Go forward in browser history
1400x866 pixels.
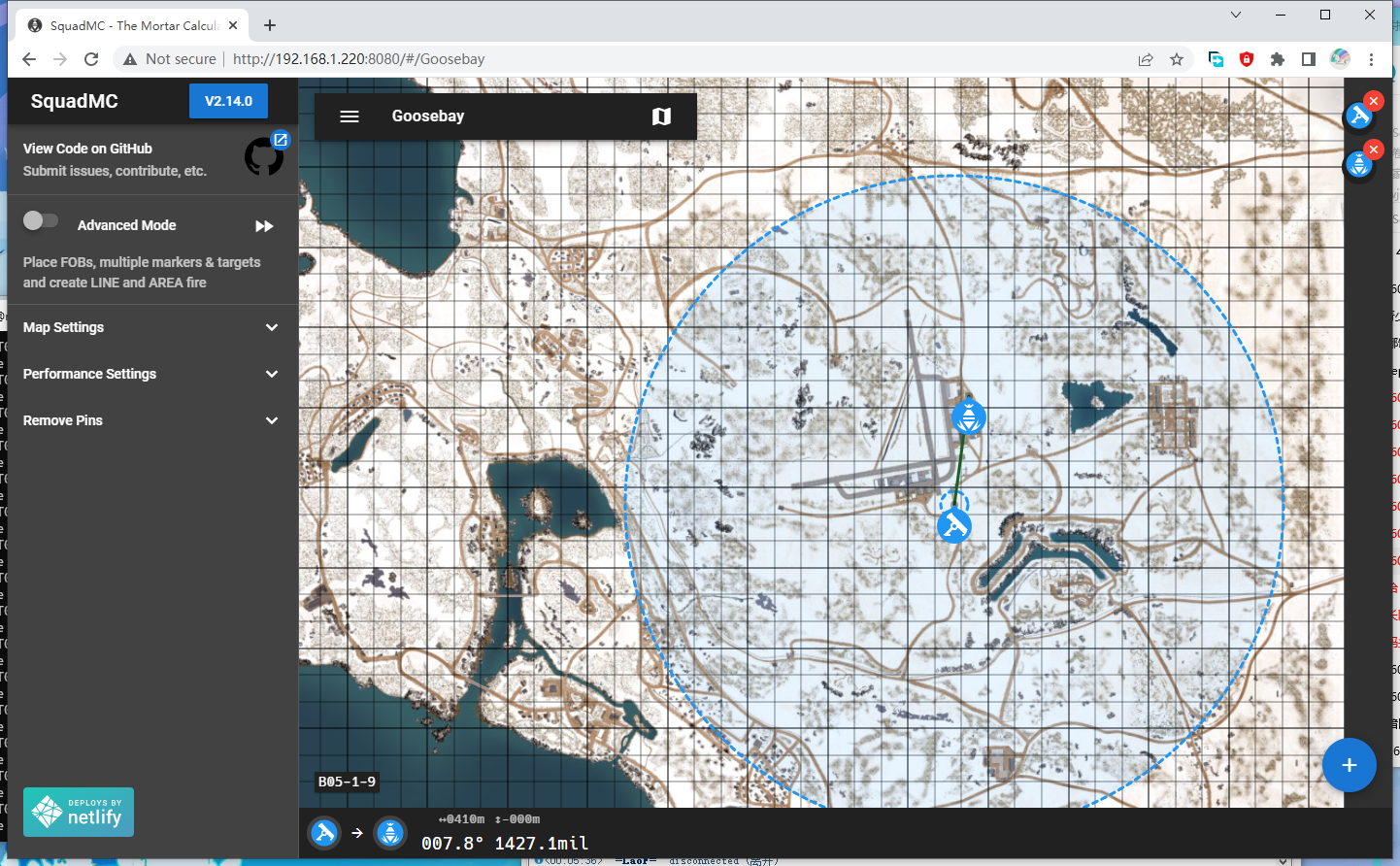pyautogui.click(x=60, y=59)
